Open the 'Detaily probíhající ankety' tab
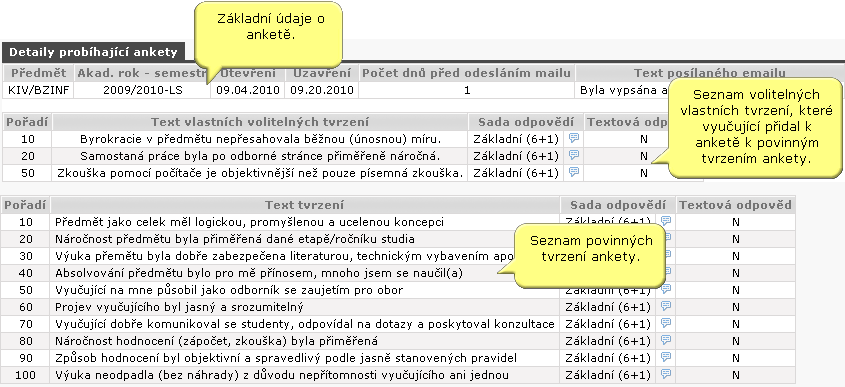Viewport: 845px width, 387px height. coord(93,52)
